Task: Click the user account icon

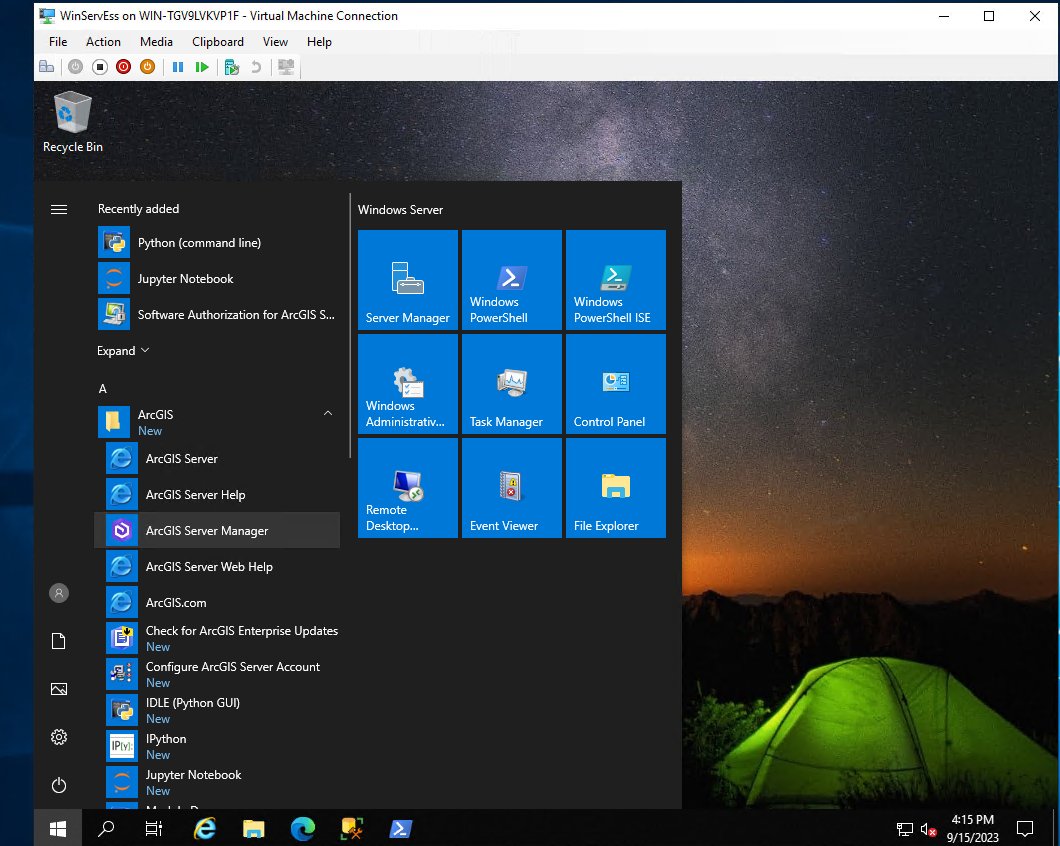Action: tap(59, 593)
